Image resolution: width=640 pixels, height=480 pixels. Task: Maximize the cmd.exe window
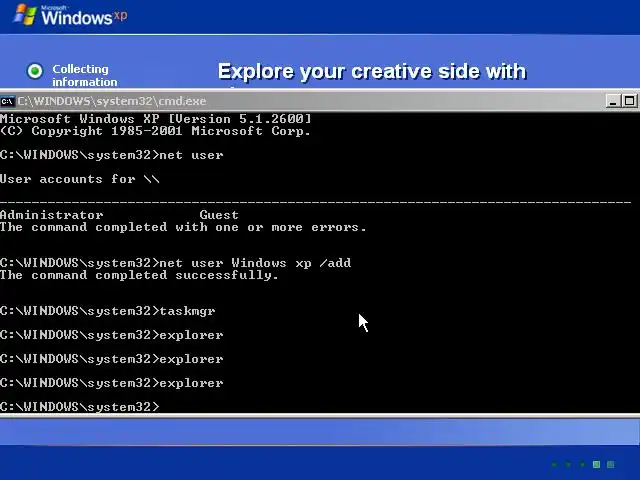(x=629, y=101)
